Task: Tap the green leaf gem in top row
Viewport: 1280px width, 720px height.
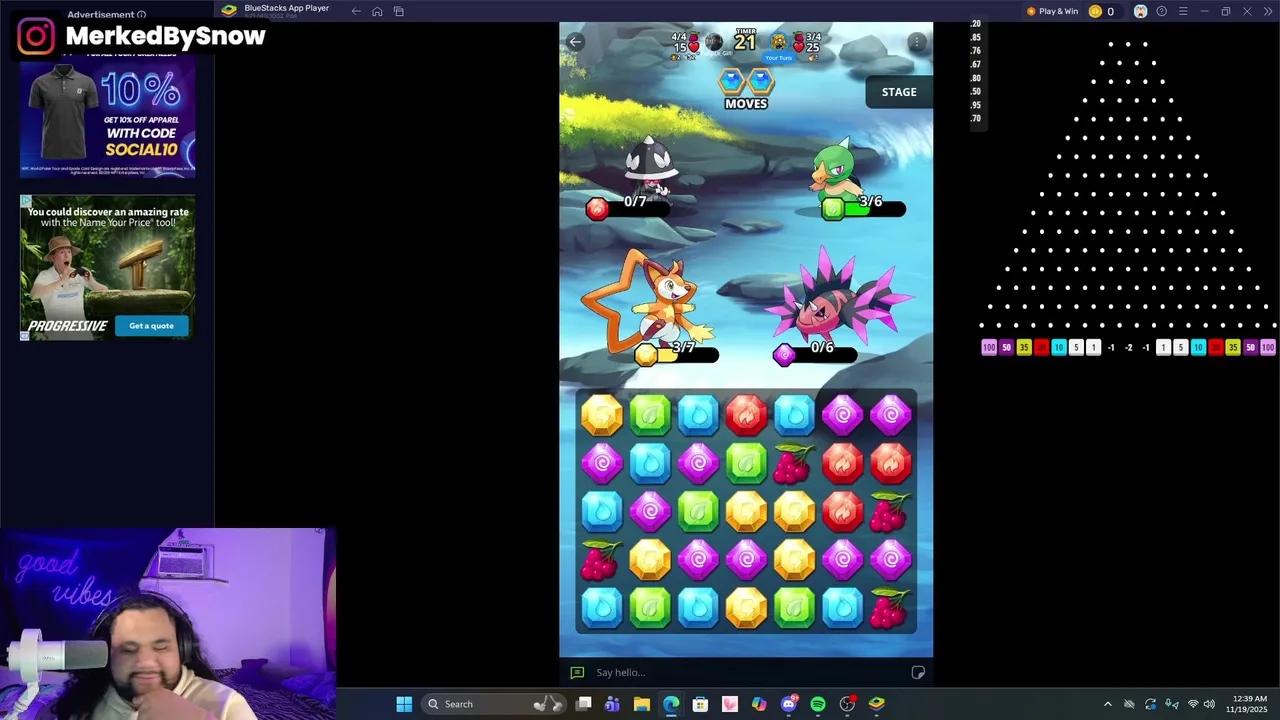Action: pyautogui.click(x=650, y=414)
